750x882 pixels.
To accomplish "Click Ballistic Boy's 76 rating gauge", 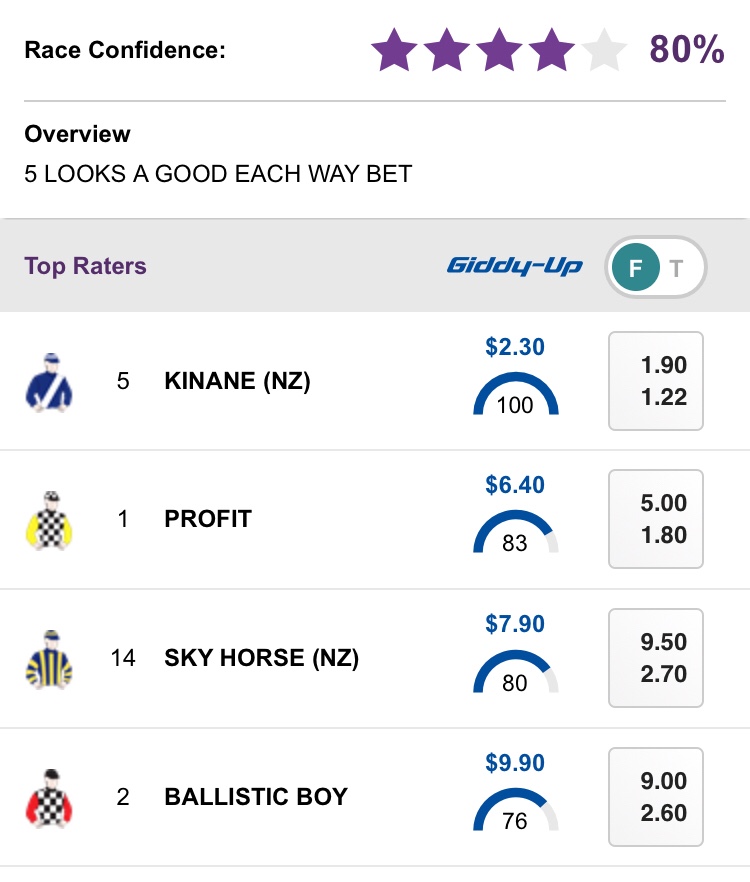I will [x=515, y=812].
